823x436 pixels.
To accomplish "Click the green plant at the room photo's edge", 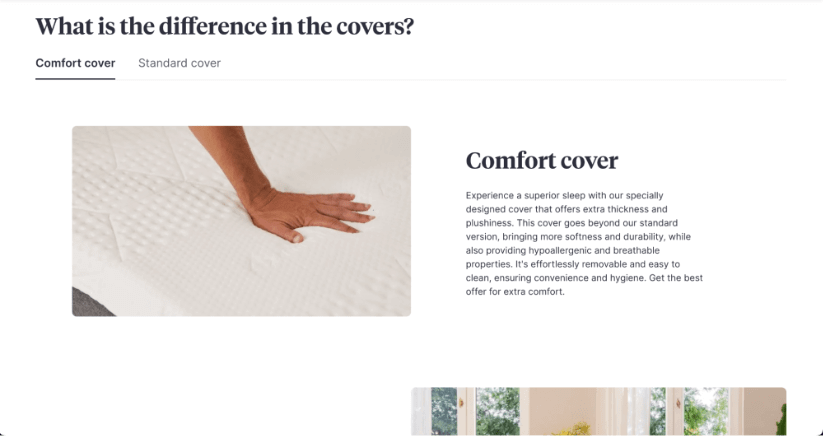I will (781, 420).
